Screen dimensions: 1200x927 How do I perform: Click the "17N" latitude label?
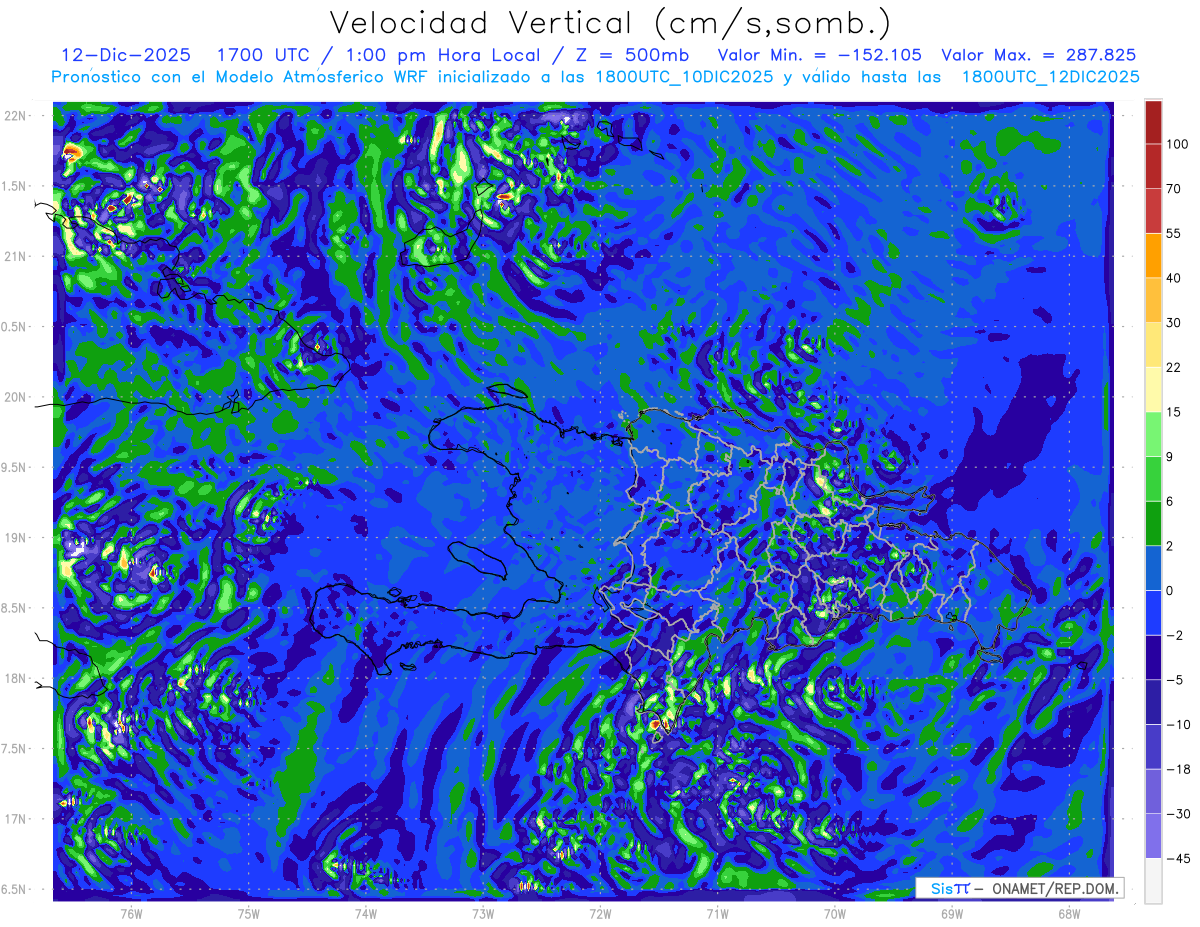pyautogui.click(x=17, y=819)
